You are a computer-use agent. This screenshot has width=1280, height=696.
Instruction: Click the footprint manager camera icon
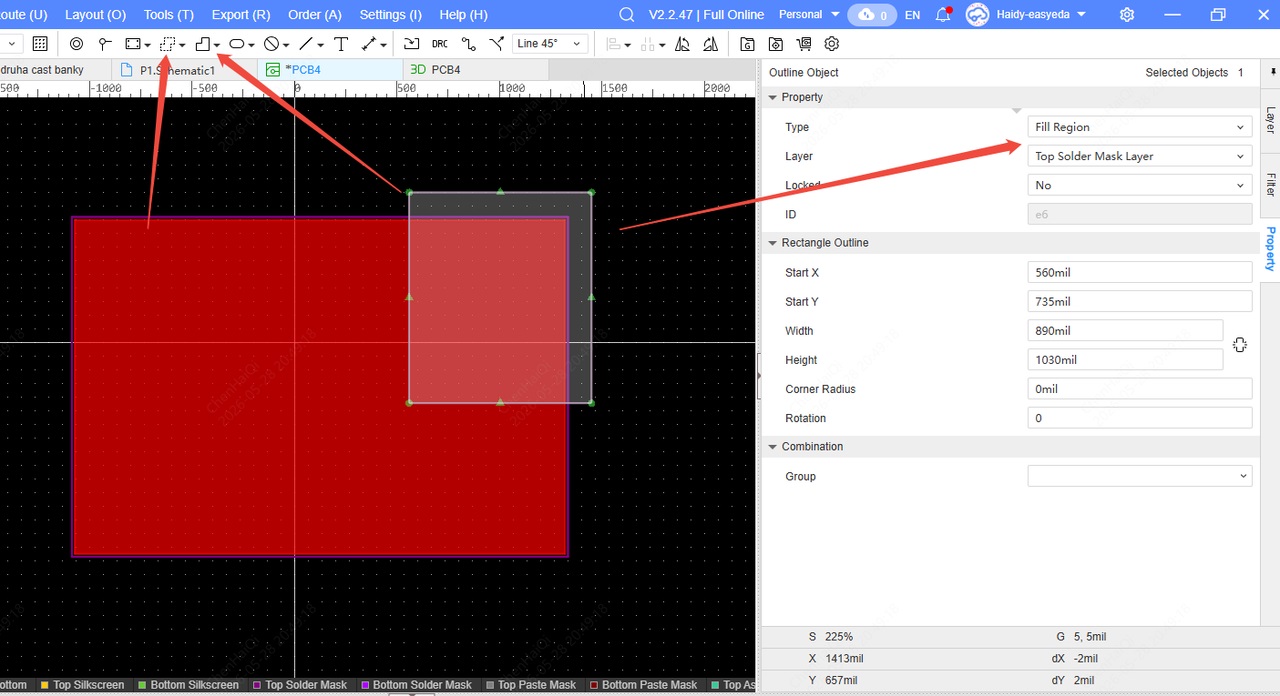775,44
